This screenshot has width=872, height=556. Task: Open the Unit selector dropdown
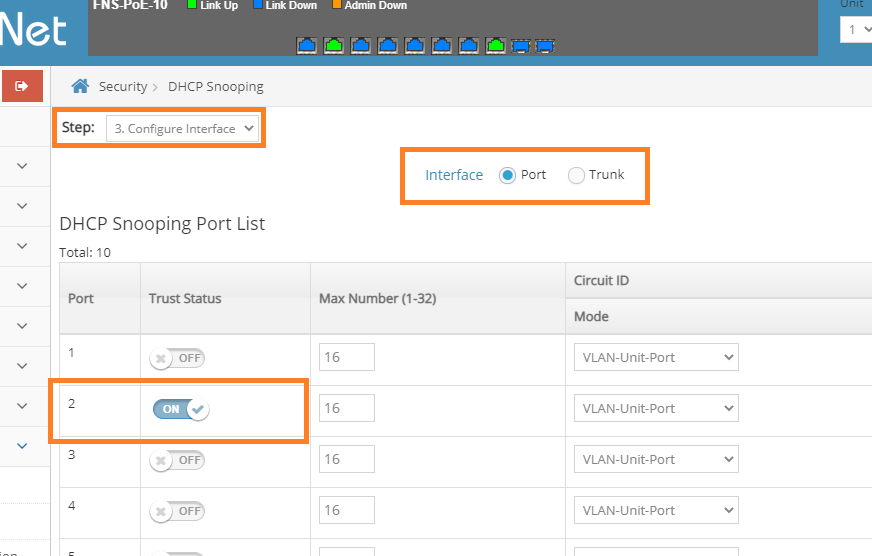click(x=856, y=29)
